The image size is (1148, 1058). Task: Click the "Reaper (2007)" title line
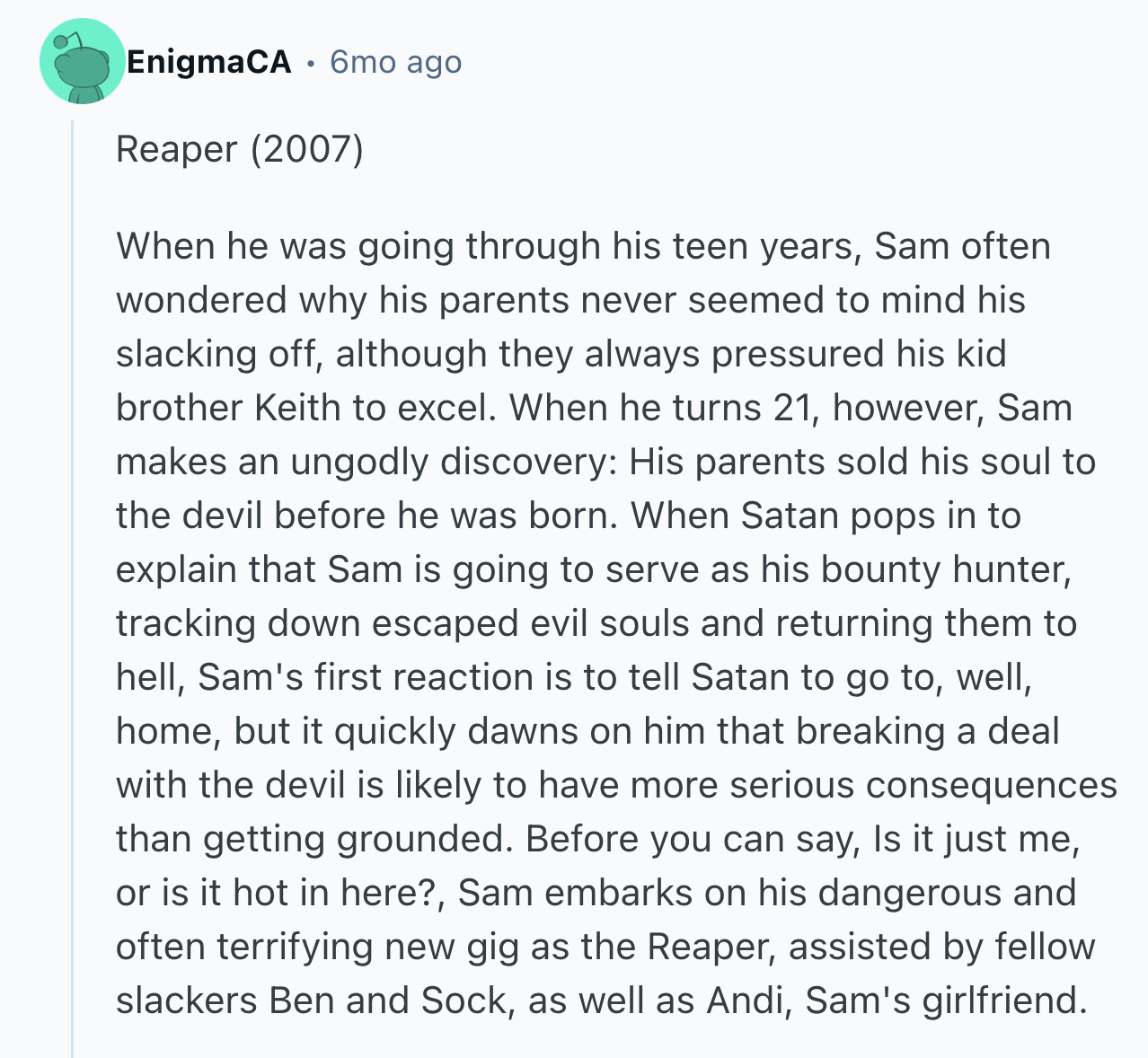(240, 149)
